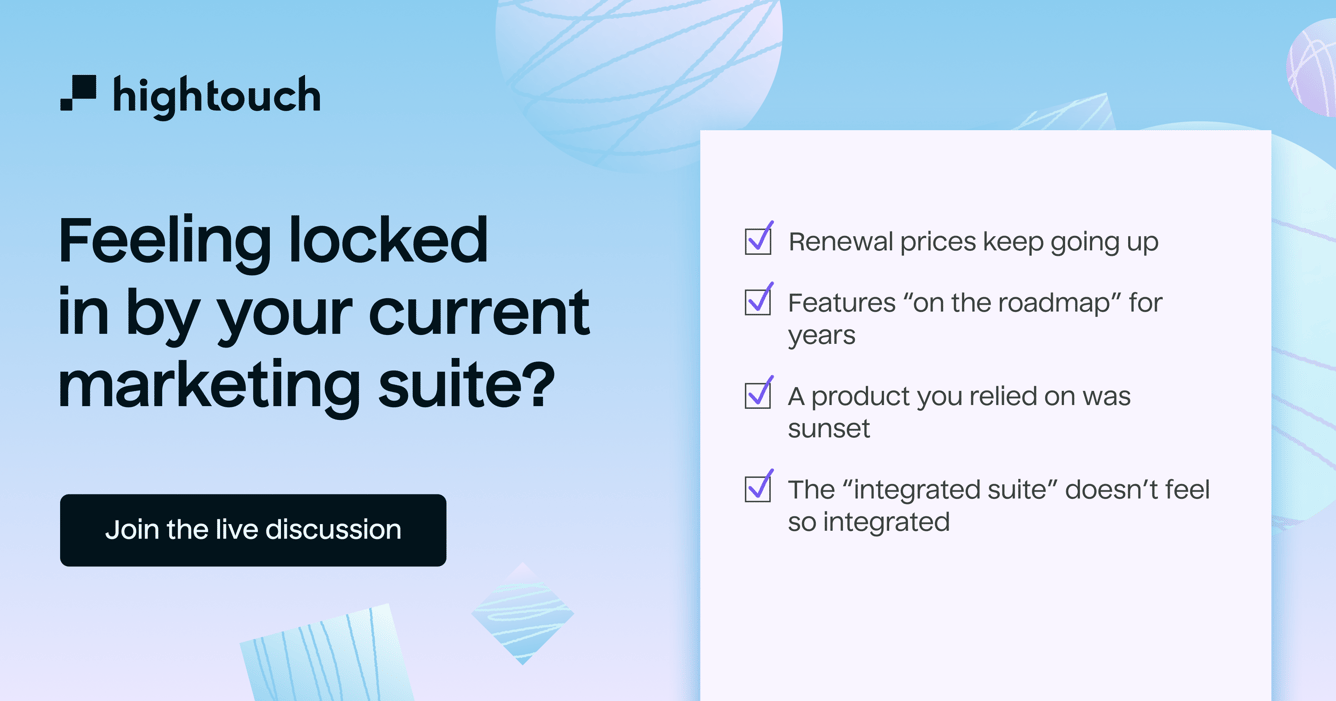1336x701 pixels.
Task: Click the Feeling locked in headline text
Action: (324, 313)
